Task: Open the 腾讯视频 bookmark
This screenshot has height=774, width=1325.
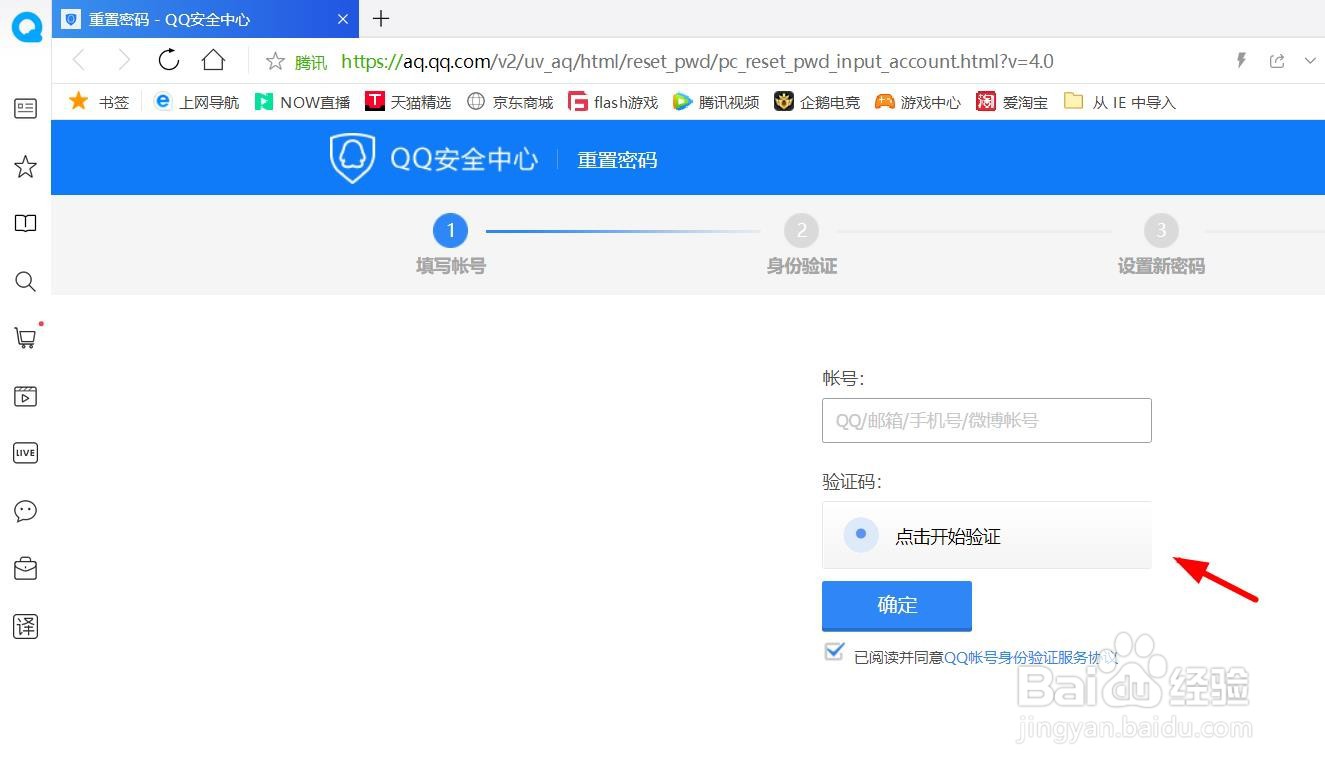Action: [716, 101]
